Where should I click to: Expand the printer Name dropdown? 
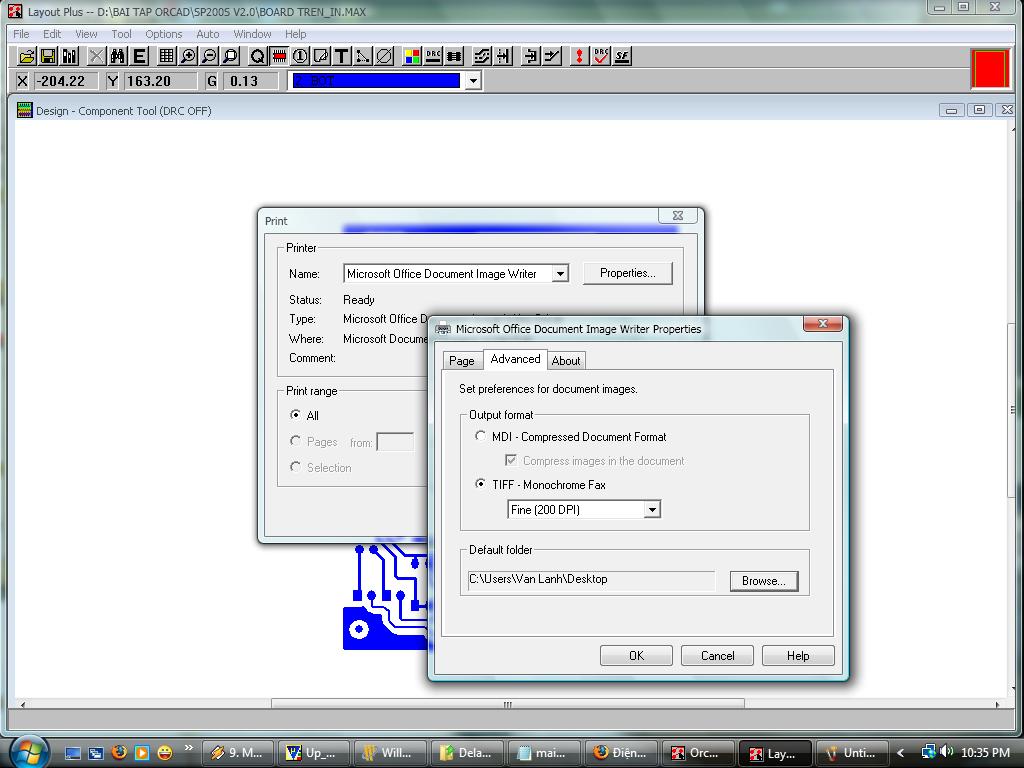coord(560,274)
